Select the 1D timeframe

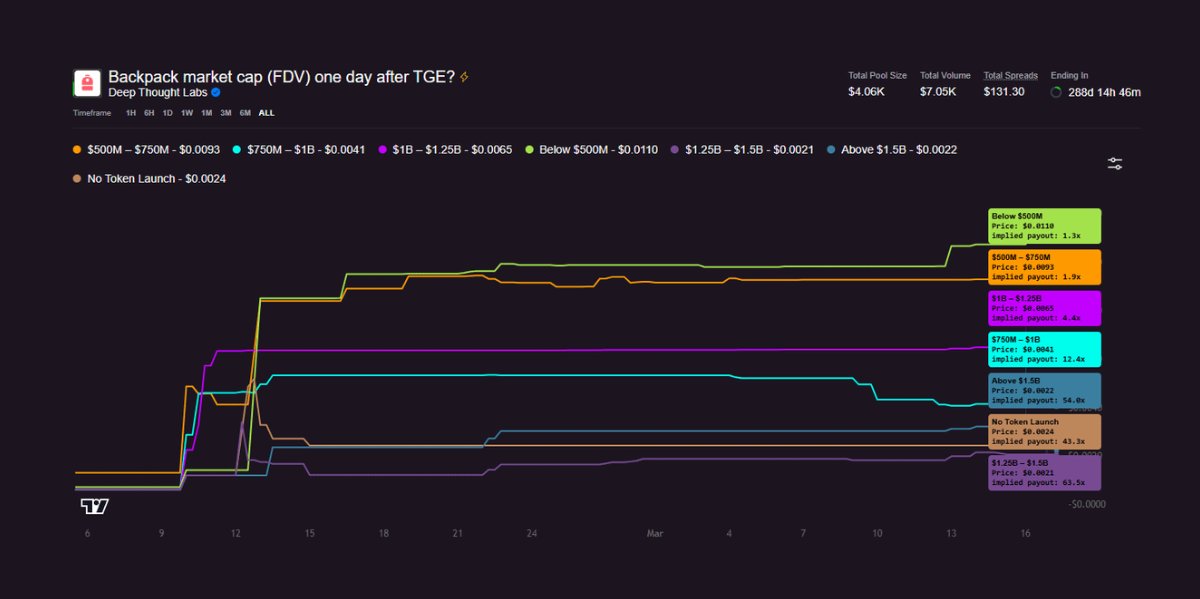pyautogui.click(x=167, y=113)
